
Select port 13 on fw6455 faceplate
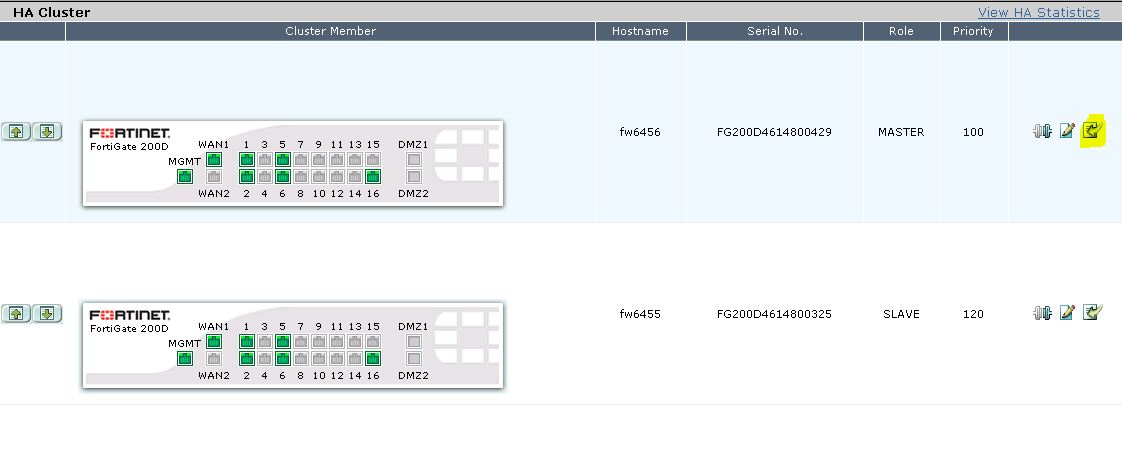pos(355,342)
